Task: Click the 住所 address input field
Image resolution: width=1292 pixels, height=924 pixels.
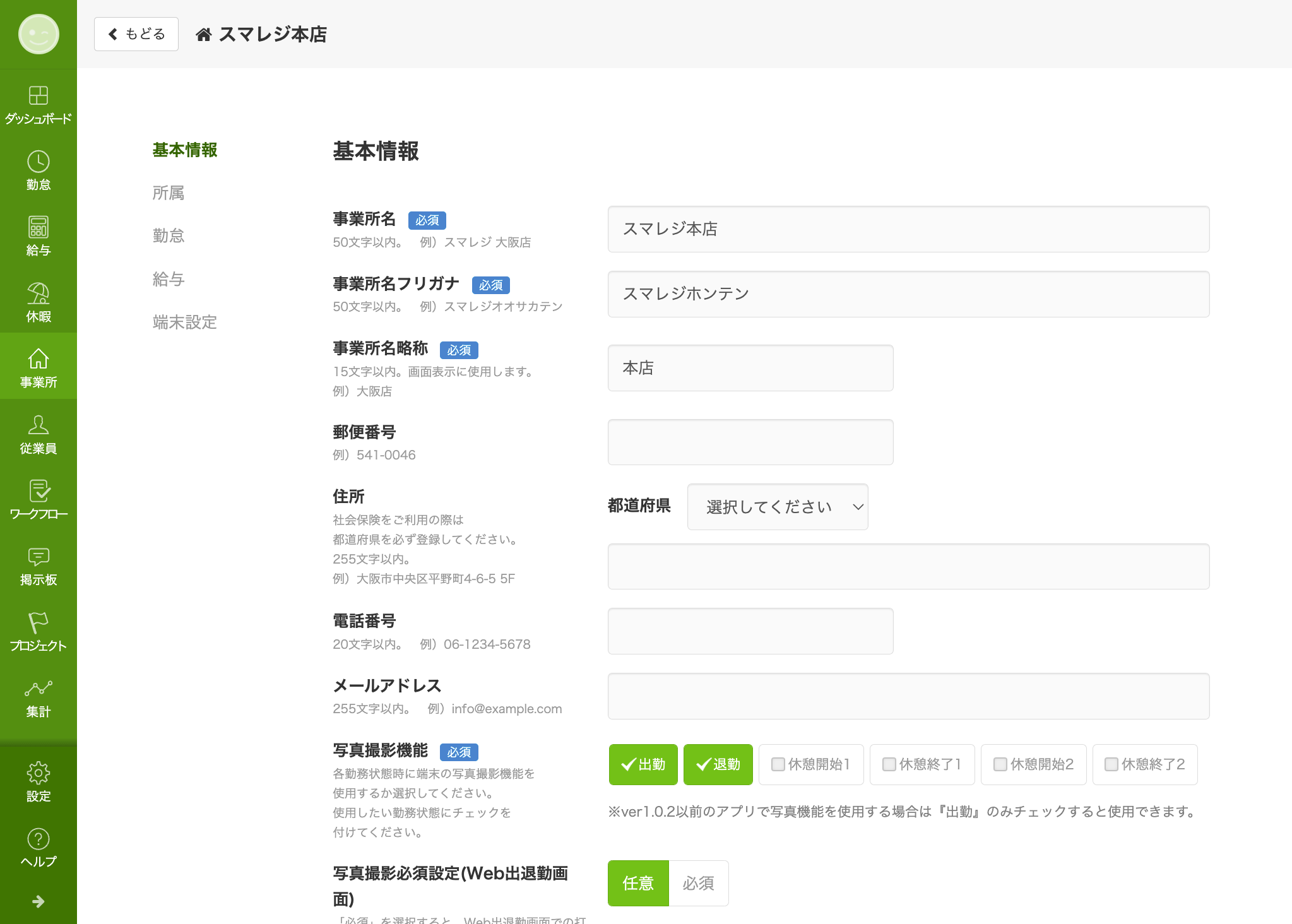Action: [908, 566]
